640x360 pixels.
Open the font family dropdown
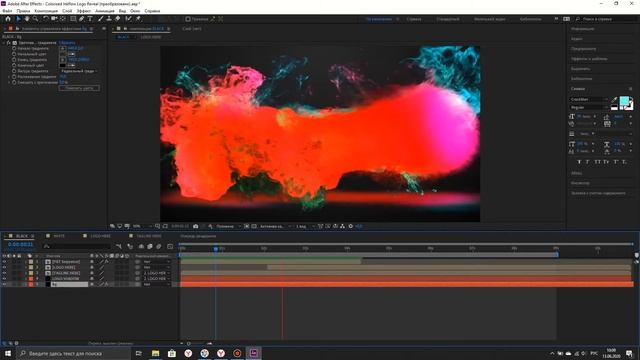[x=589, y=100]
